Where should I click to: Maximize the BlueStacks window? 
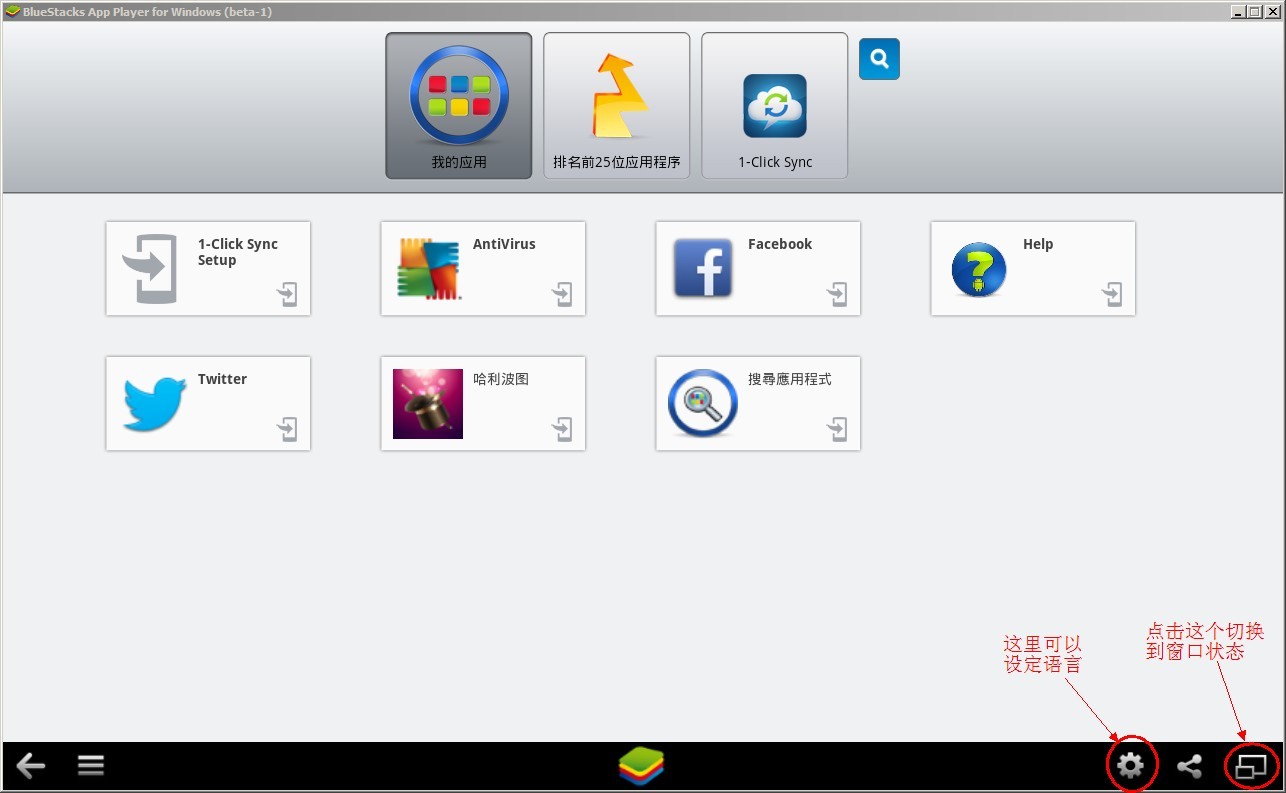1254,12
